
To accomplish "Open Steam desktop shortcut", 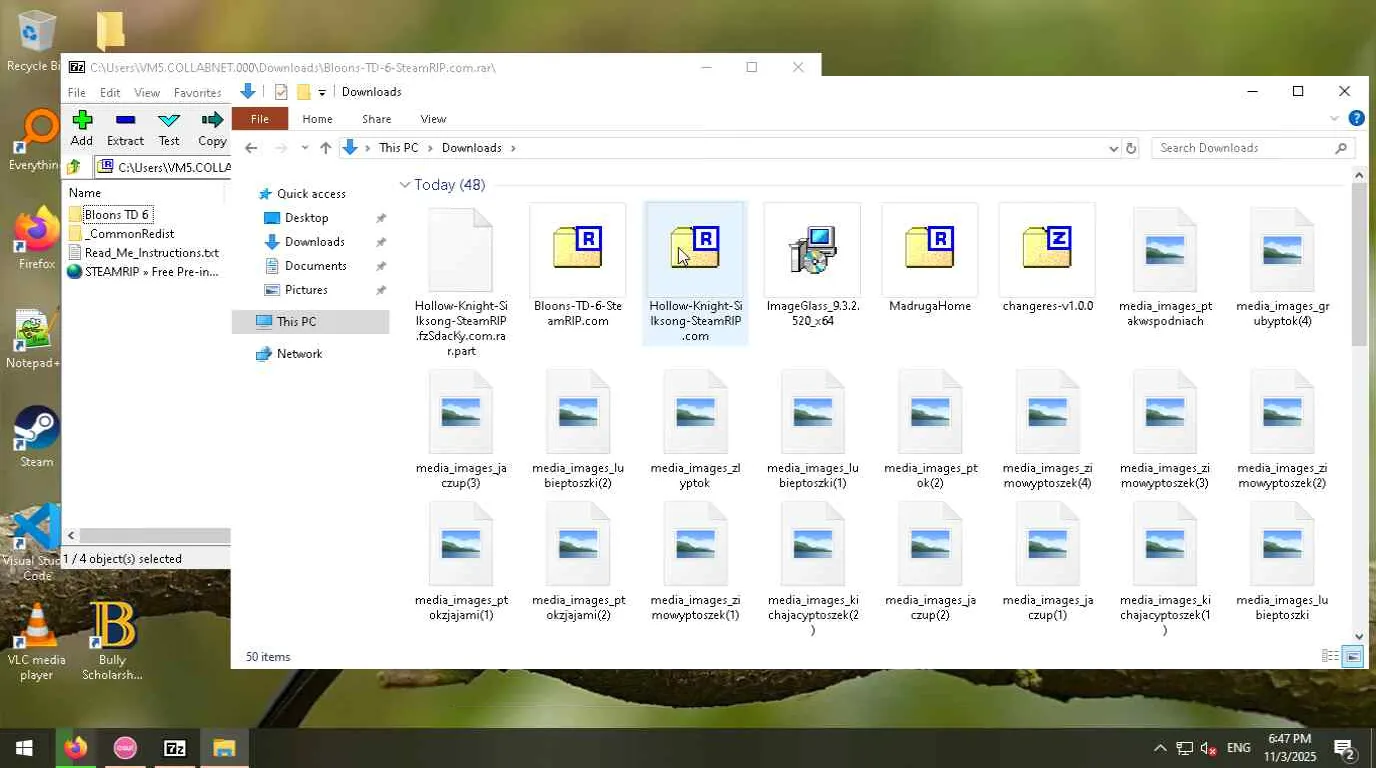I will pos(37,437).
